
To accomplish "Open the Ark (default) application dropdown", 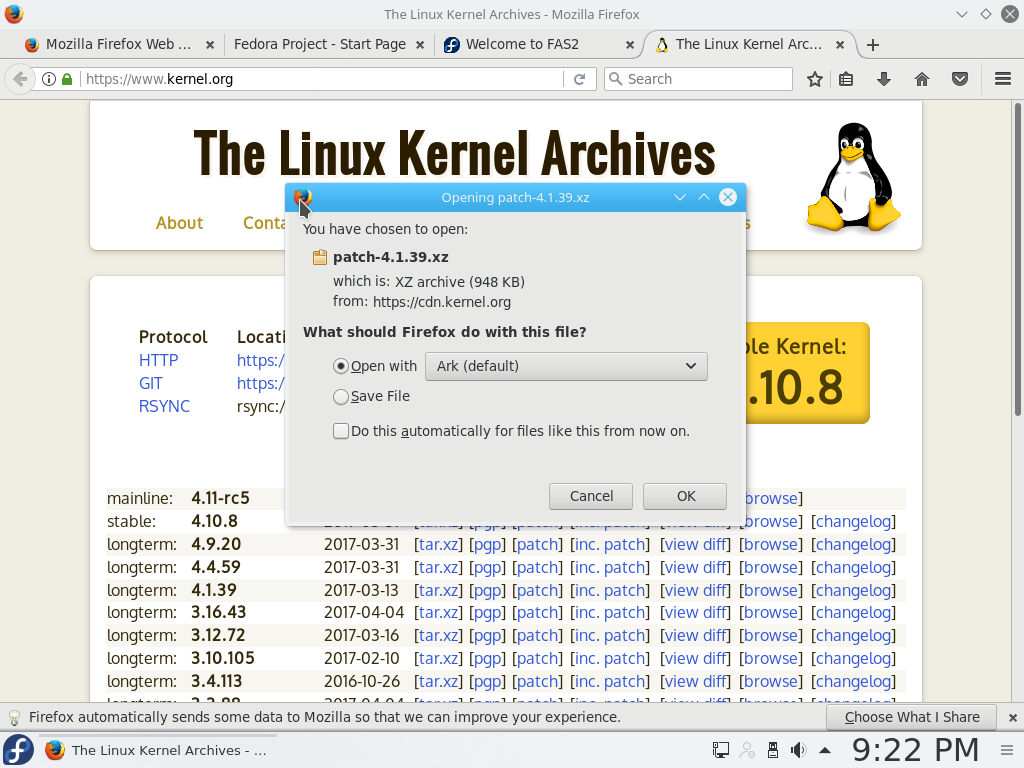I will click(566, 366).
